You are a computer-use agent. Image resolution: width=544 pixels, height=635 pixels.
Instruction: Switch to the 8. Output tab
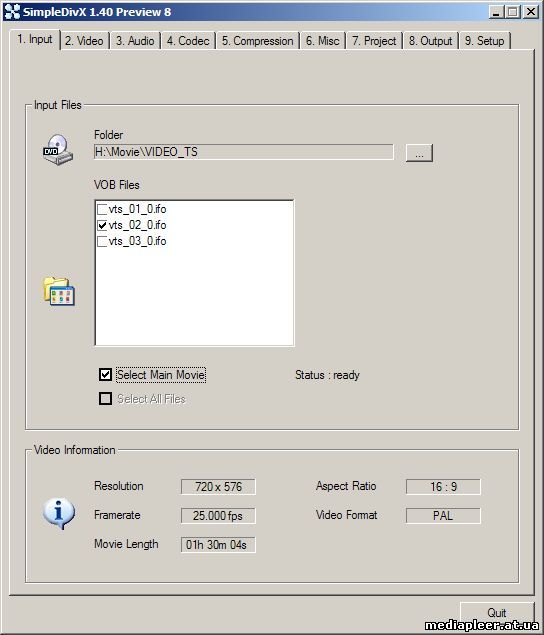point(431,41)
